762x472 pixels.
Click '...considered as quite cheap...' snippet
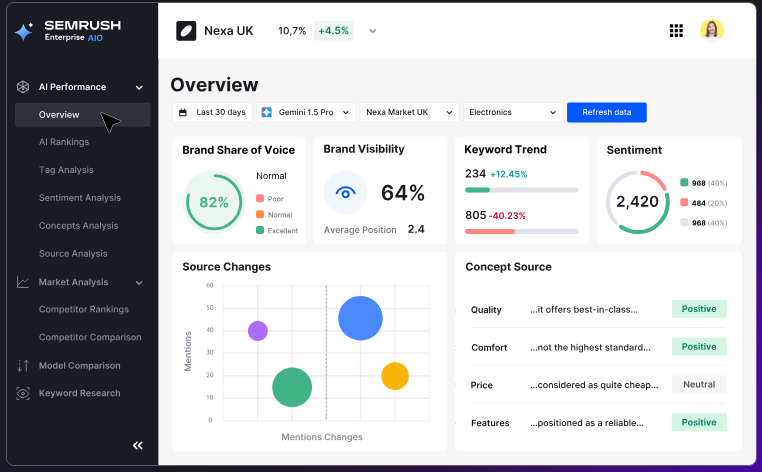point(594,385)
